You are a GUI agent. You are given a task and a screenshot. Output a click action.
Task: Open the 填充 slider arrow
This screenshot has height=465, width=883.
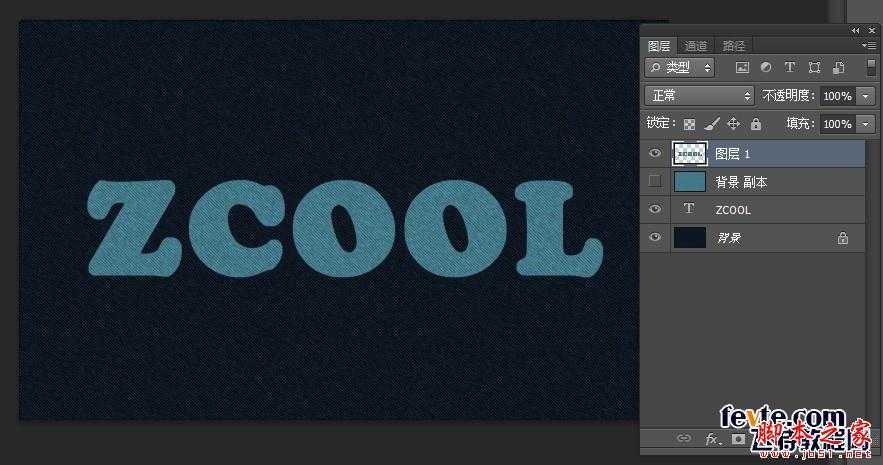(866, 124)
